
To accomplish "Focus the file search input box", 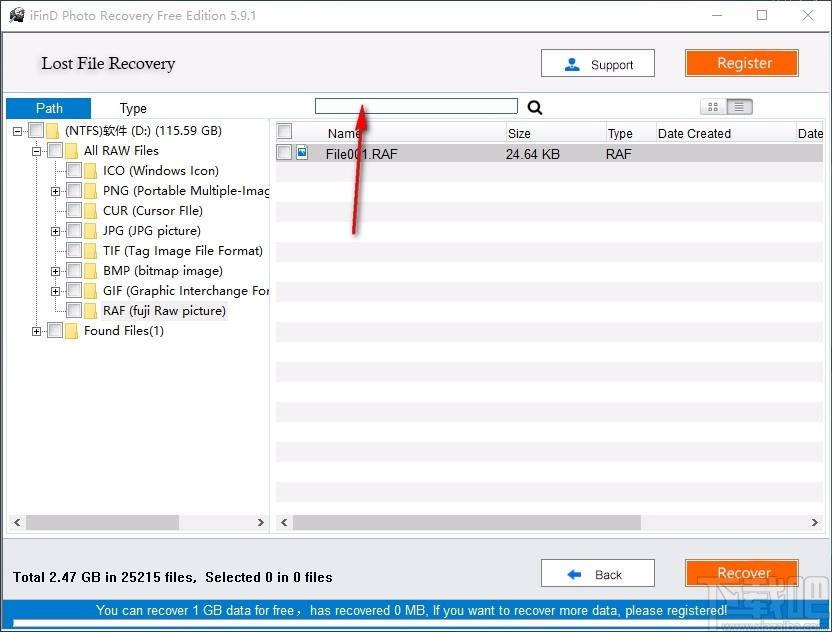I will (417, 106).
